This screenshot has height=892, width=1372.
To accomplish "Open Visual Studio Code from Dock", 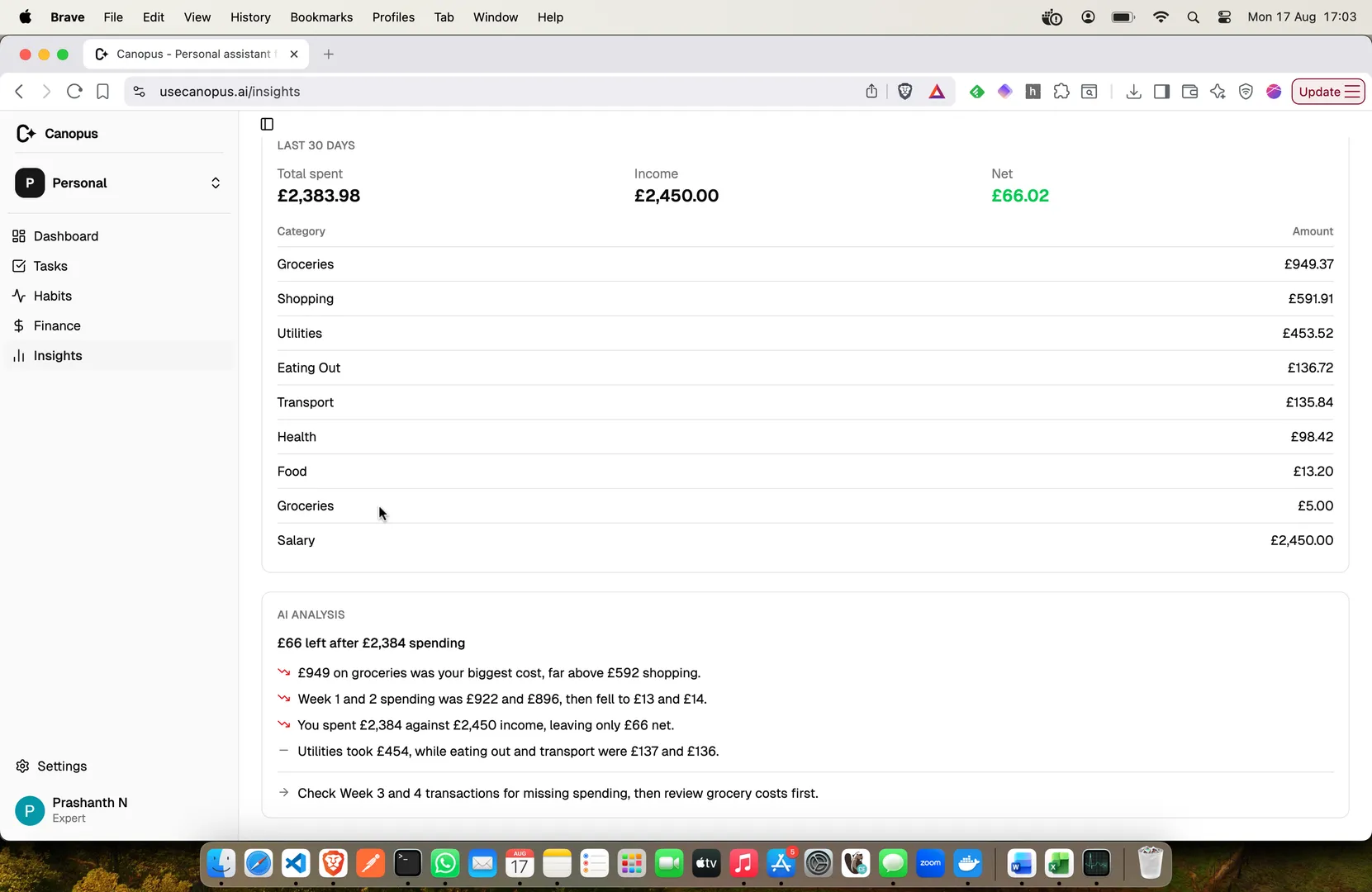I will point(296,864).
